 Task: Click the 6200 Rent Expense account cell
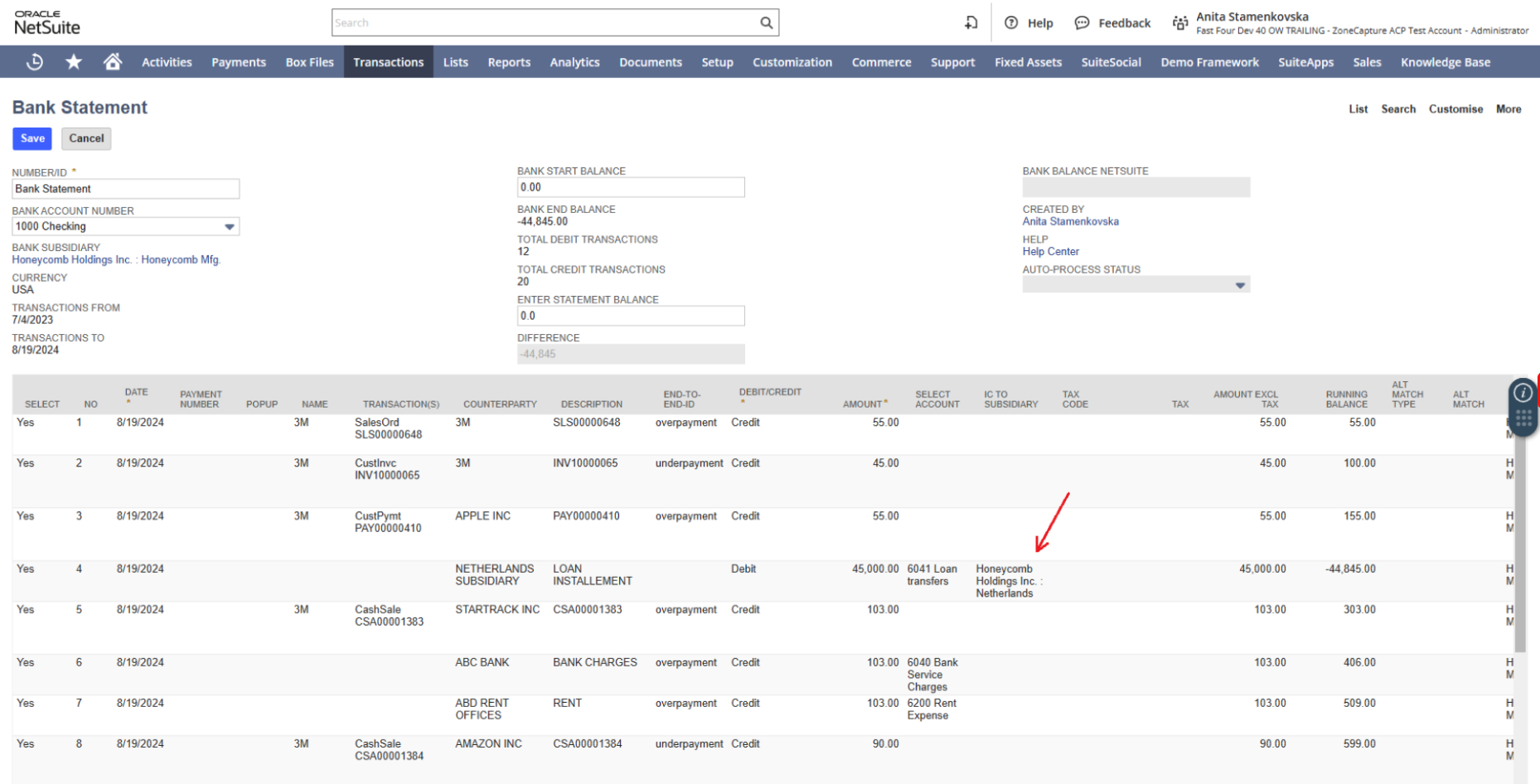(932, 709)
